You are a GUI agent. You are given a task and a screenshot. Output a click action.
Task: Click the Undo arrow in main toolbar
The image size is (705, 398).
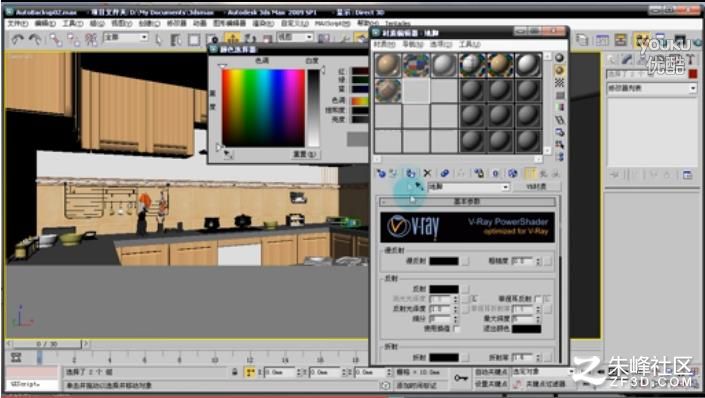point(18,40)
